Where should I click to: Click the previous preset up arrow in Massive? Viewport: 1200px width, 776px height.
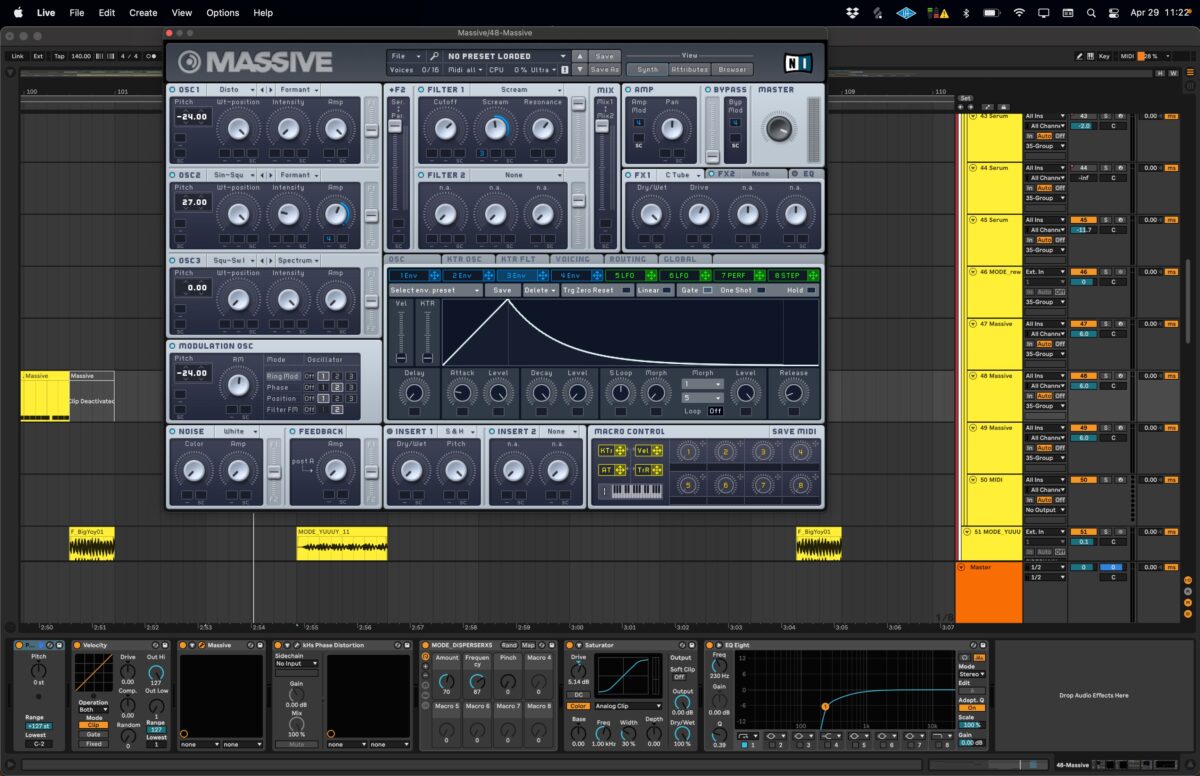pyautogui.click(x=580, y=56)
